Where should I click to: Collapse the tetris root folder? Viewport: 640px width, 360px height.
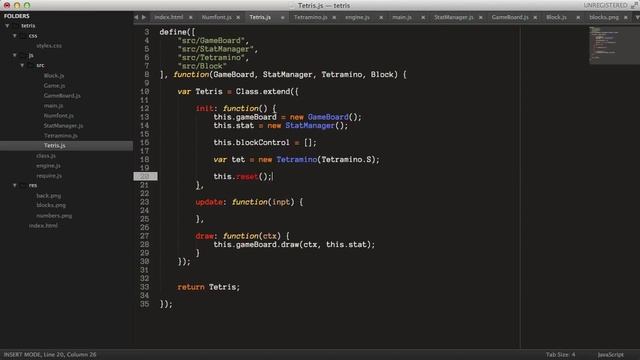(7, 26)
